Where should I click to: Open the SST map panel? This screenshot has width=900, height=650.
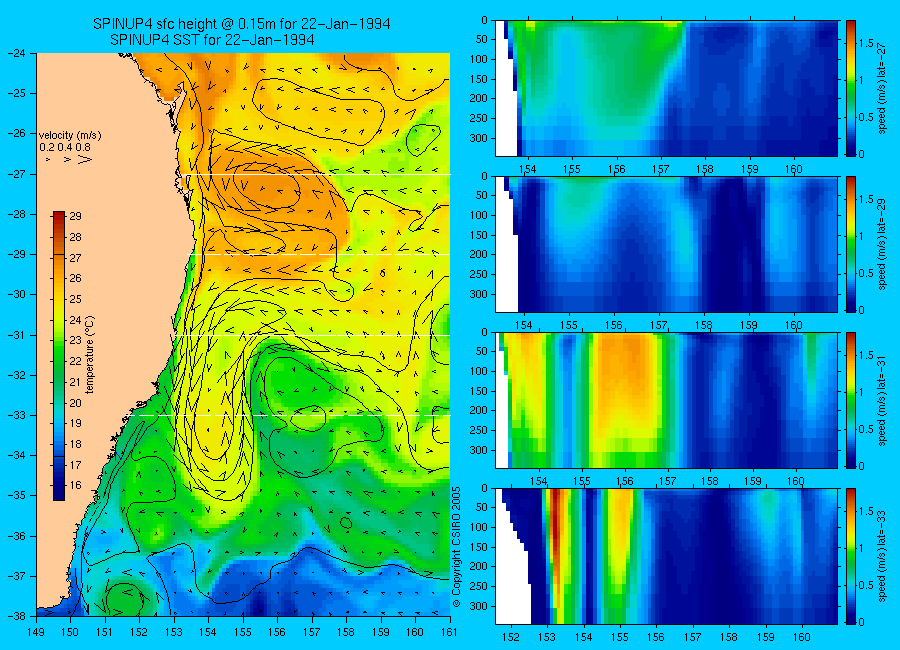point(243,334)
